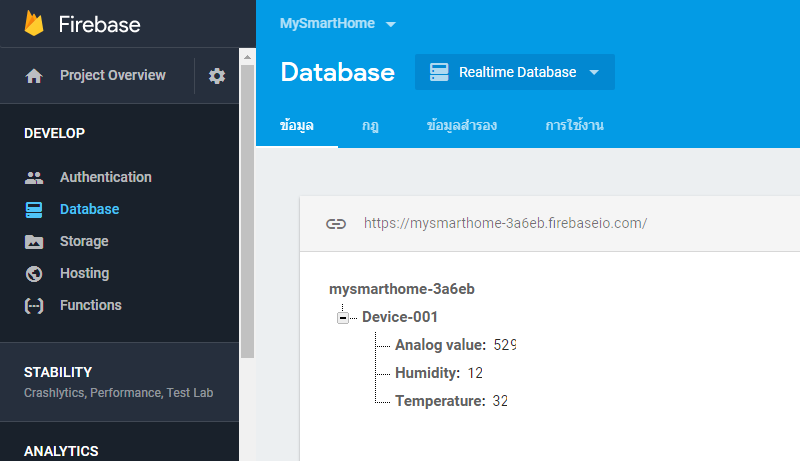Open Database section in sidebar

coord(89,209)
